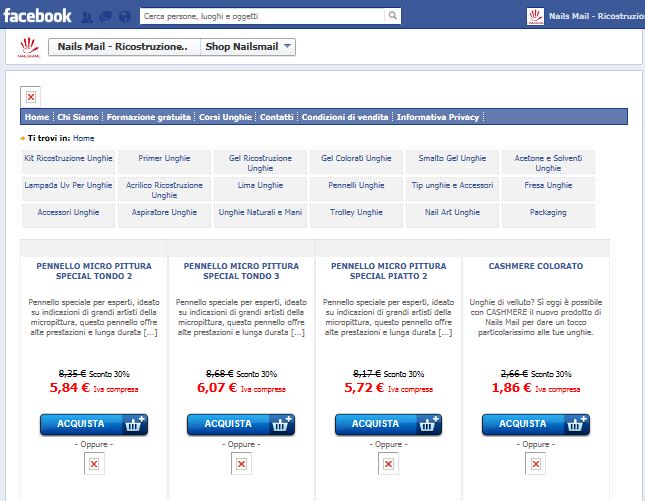The height and width of the screenshot is (501, 645).
Task: Click Nails Mail - Ricostruzio profile name in header
Action: (596, 16)
